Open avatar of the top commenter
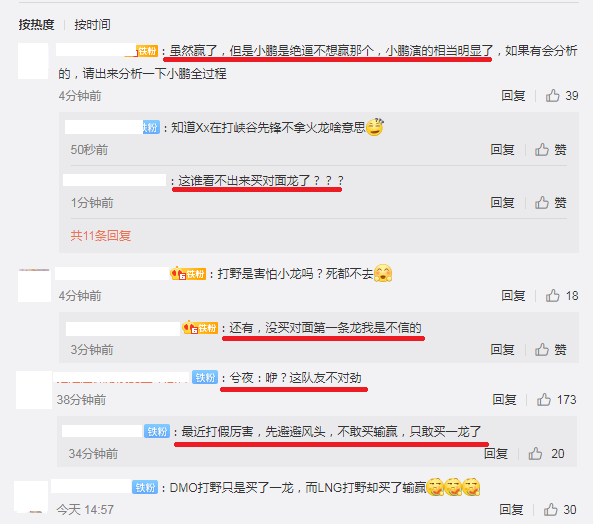The height and width of the screenshot is (524, 593). click(x=33, y=61)
